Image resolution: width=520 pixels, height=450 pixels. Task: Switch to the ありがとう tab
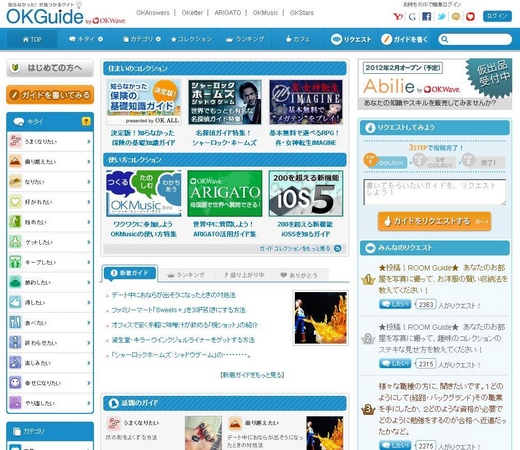(299, 275)
